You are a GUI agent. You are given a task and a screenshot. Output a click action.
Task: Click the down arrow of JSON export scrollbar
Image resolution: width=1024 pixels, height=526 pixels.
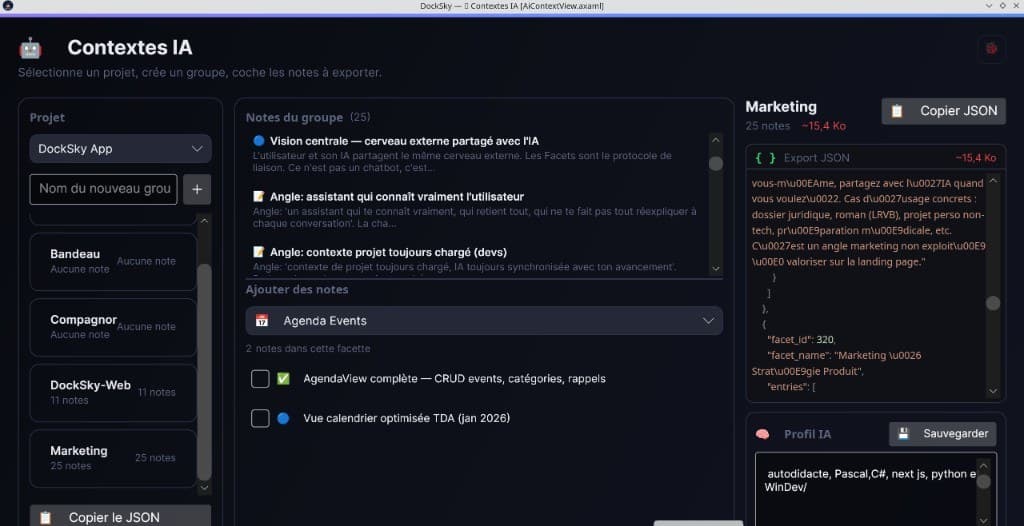[x=993, y=391]
